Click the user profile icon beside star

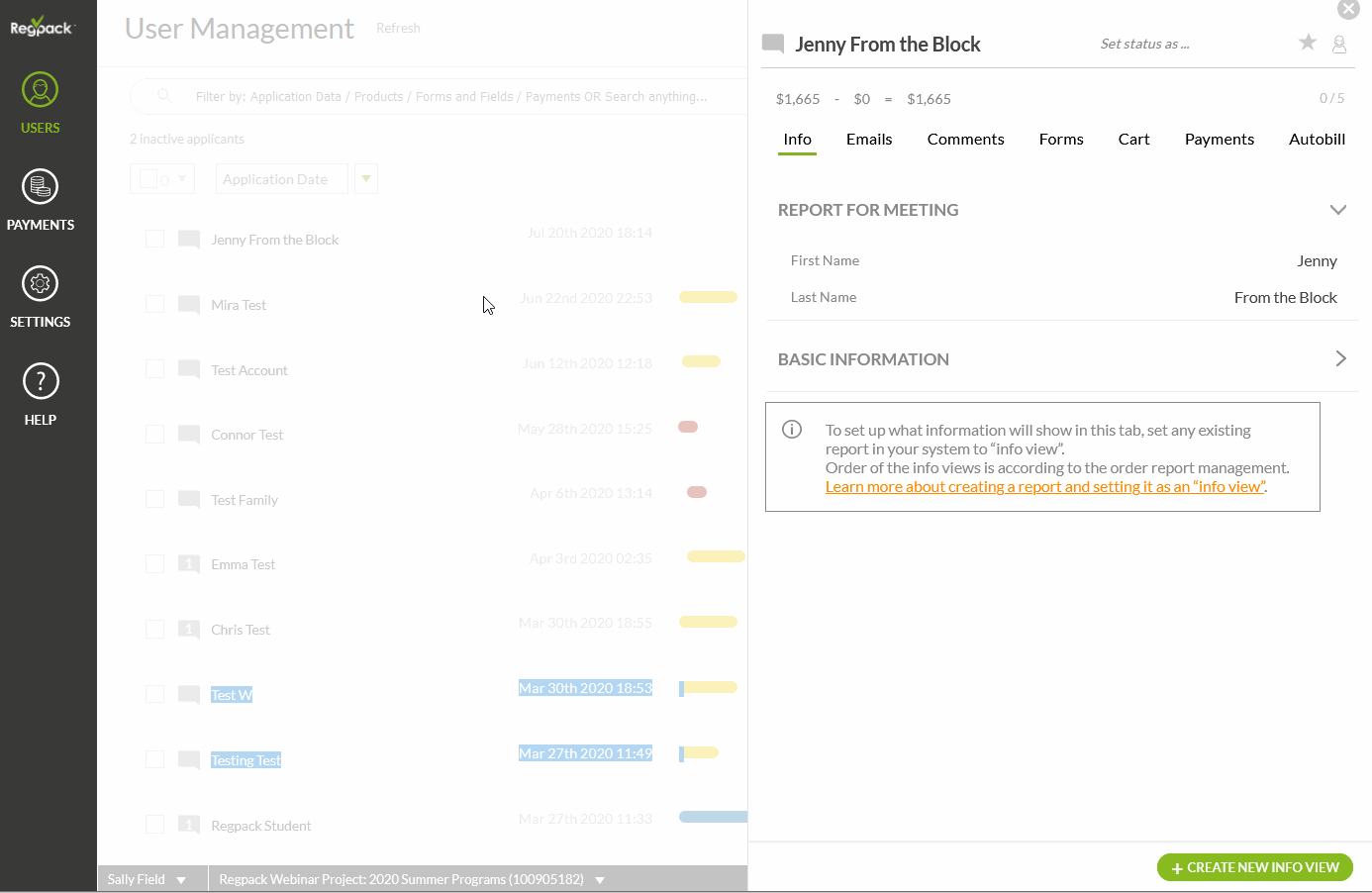click(x=1339, y=45)
